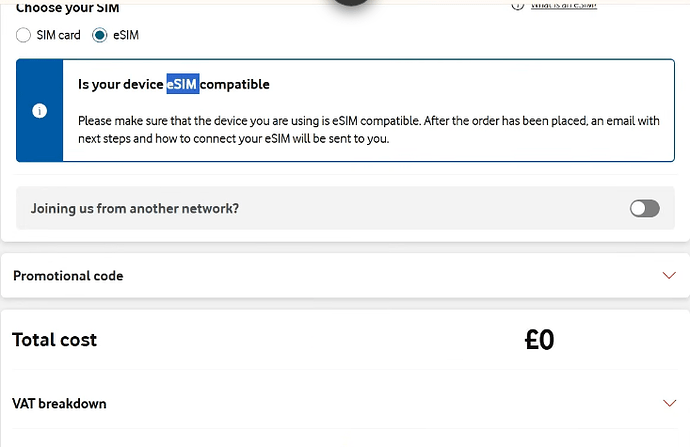Viewport: 690px width, 447px height.
Task: Select the eSIM radio option
Action: (99, 35)
